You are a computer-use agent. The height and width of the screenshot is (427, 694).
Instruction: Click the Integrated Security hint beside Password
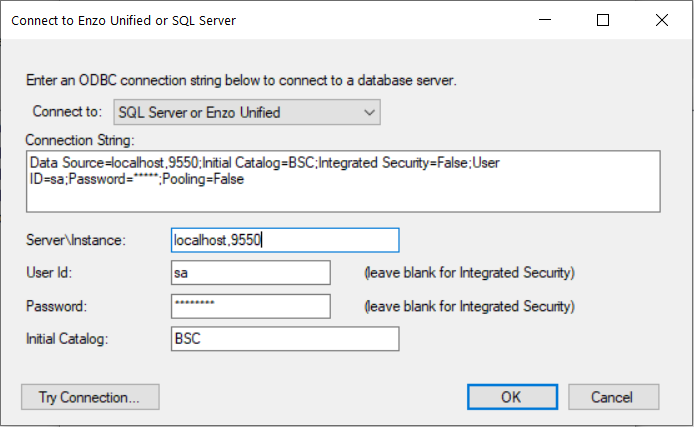(469, 306)
